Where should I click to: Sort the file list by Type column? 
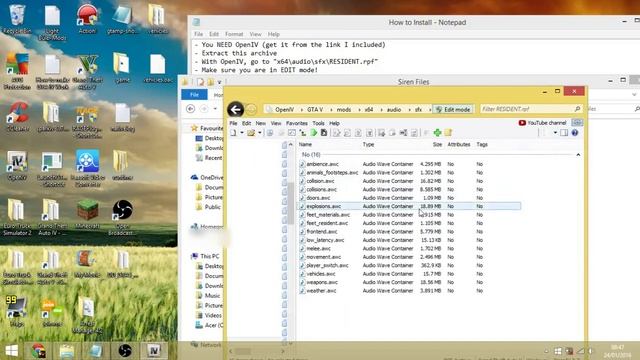pos(368,144)
